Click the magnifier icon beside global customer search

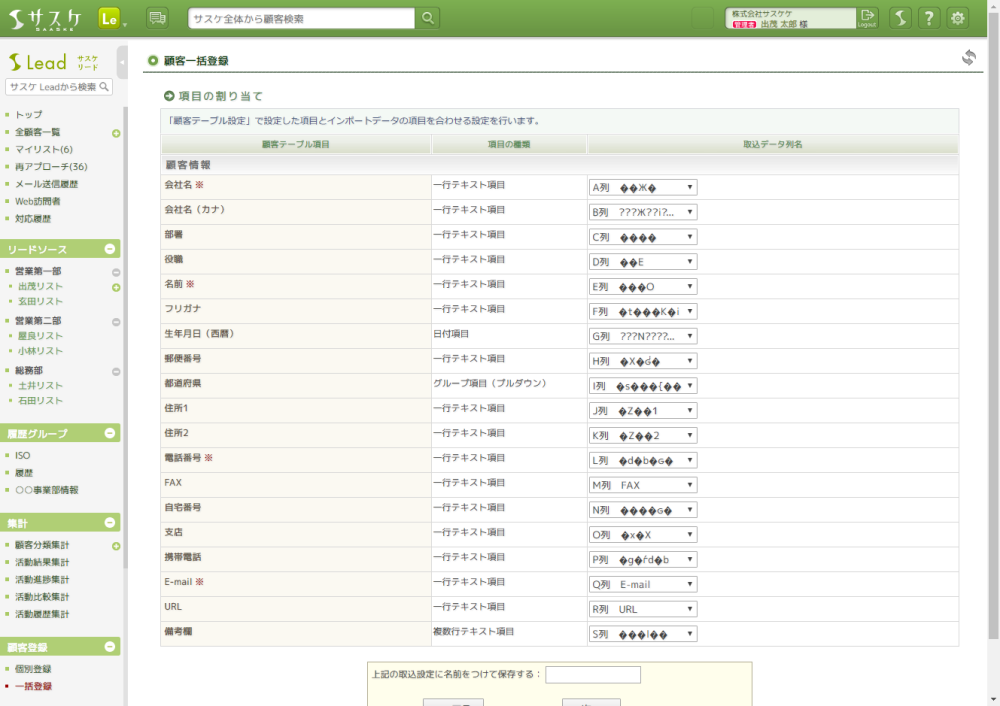click(x=427, y=18)
